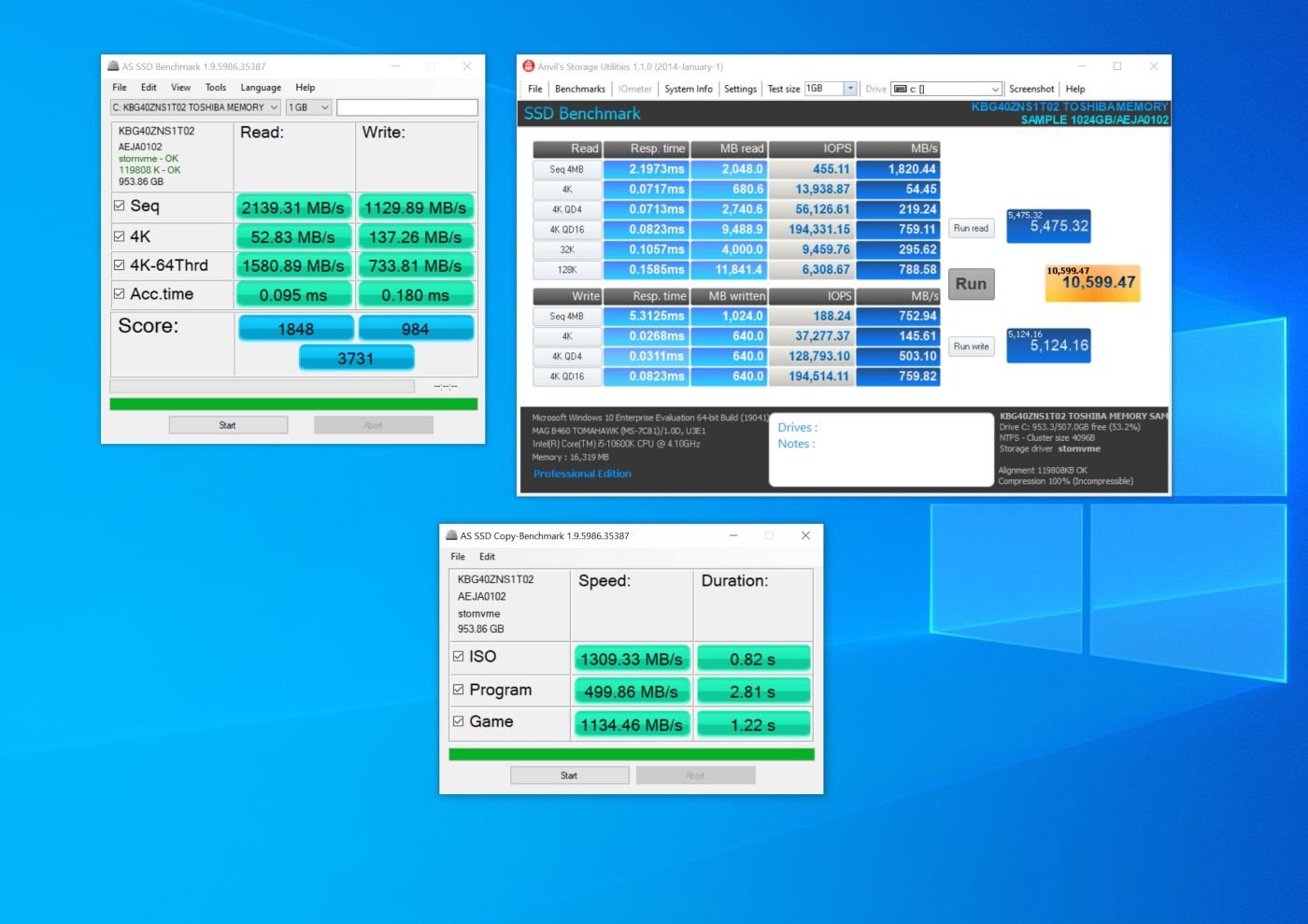Click the Seq read result 2139.31 MB/s
Viewport: 1308px width, 924px height.
293,207
